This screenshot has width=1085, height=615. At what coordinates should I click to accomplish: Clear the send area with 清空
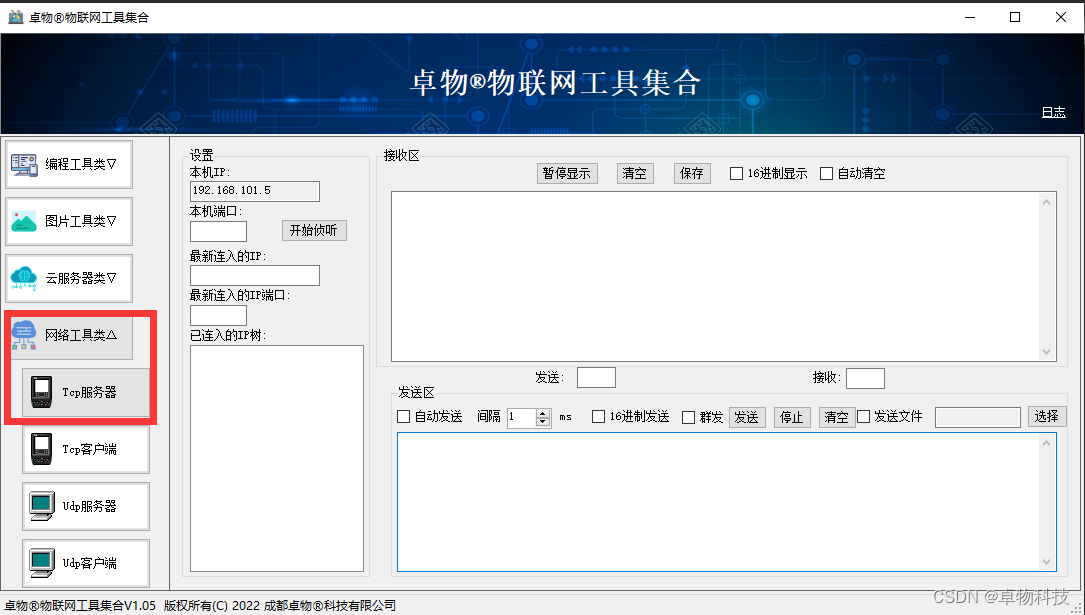837,417
